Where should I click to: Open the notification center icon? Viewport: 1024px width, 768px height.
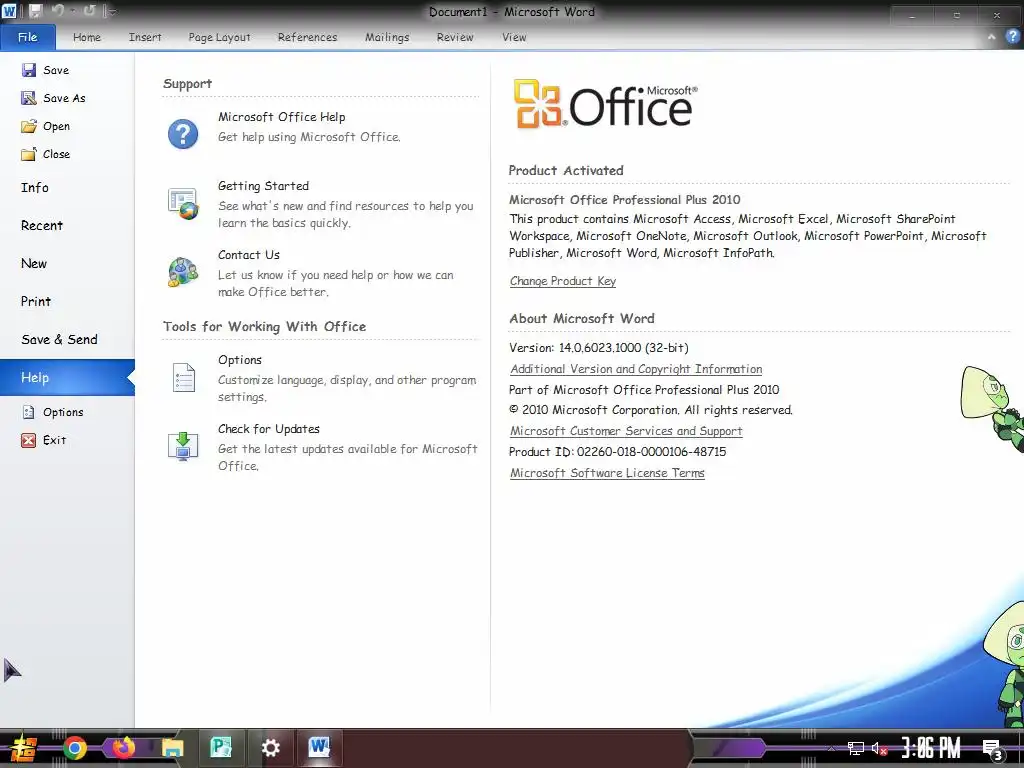pyautogui.click(x=993, y=749)
